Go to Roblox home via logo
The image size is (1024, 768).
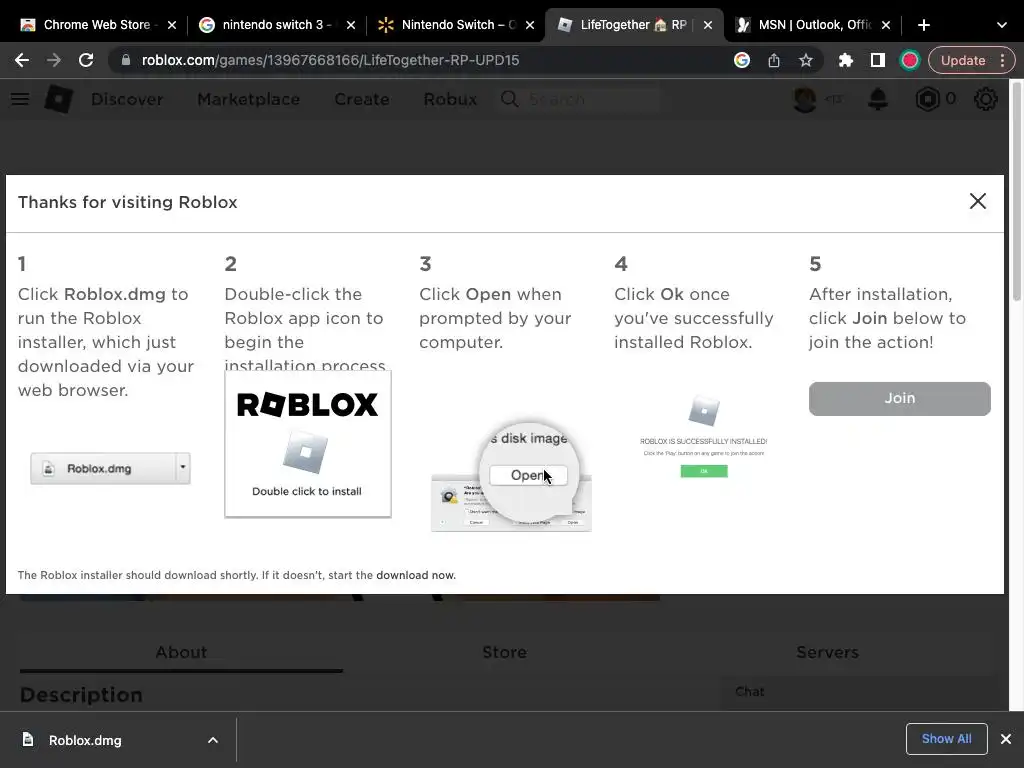tap(59, 99)
